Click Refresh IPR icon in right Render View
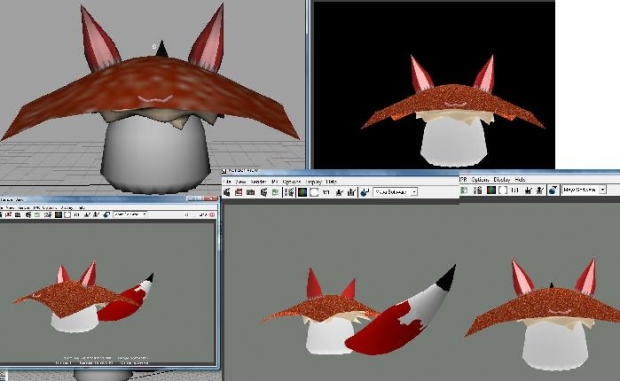 coord(465,190)
